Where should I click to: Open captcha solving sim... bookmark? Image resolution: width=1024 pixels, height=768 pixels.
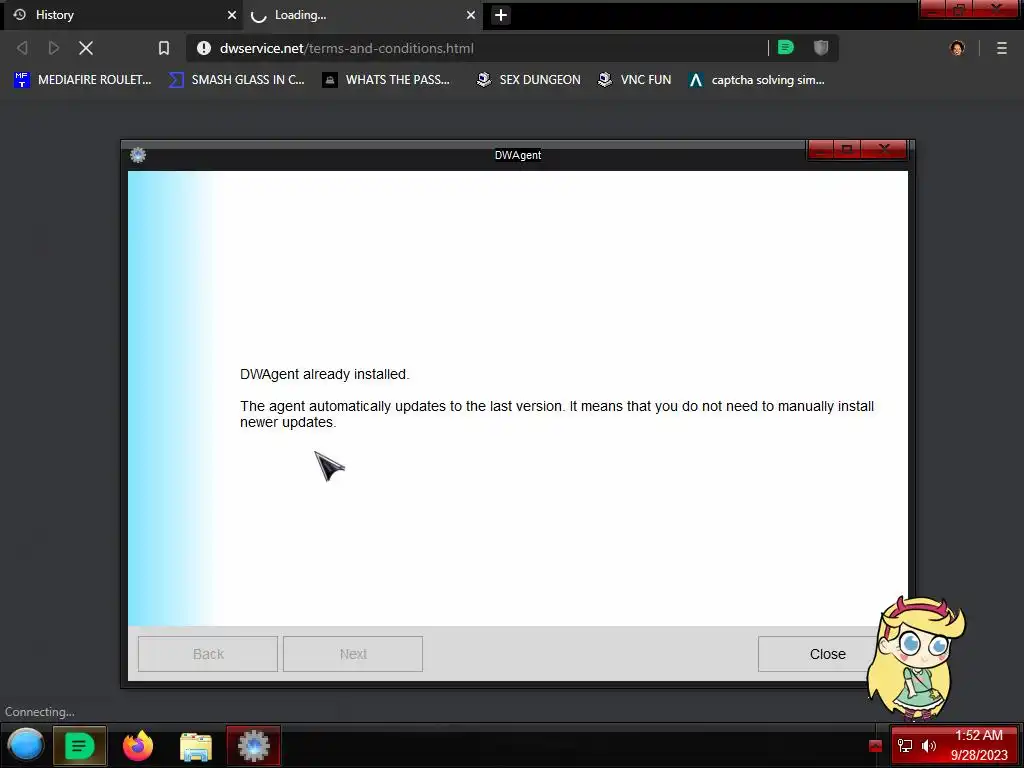(x=756, y=80)
